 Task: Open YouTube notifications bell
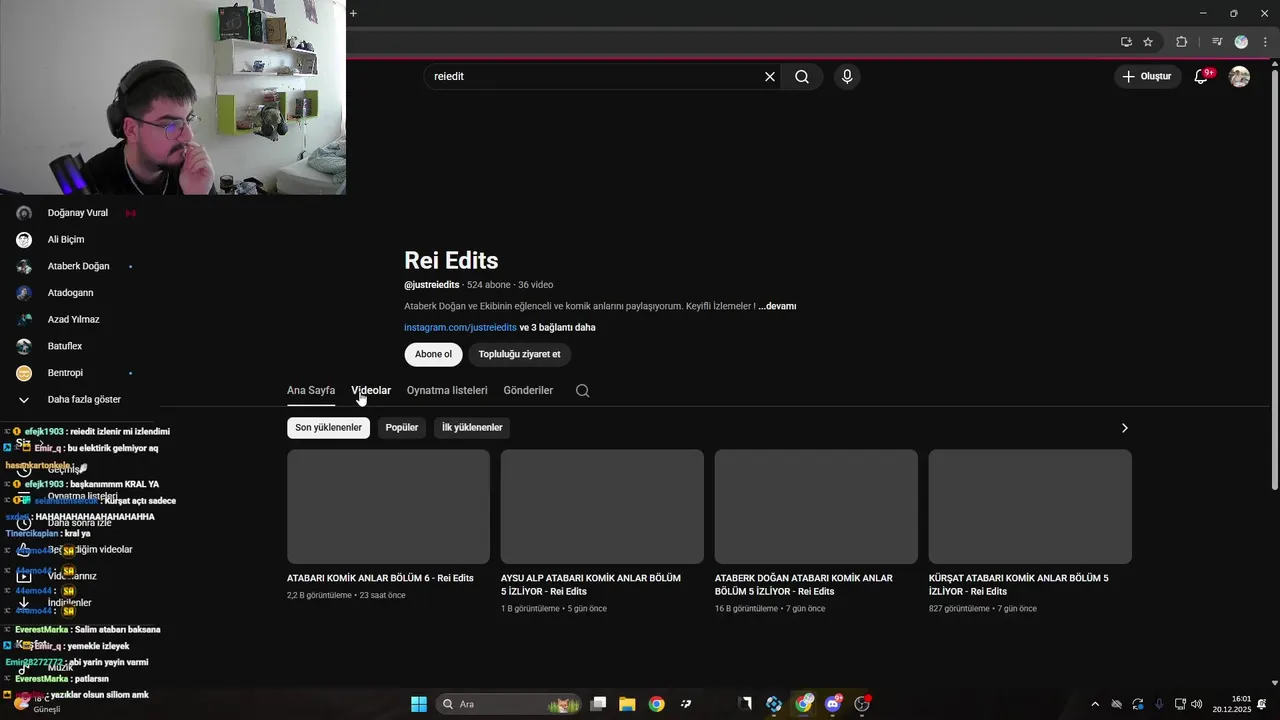pyautogui.click(x=1202, y=76)
